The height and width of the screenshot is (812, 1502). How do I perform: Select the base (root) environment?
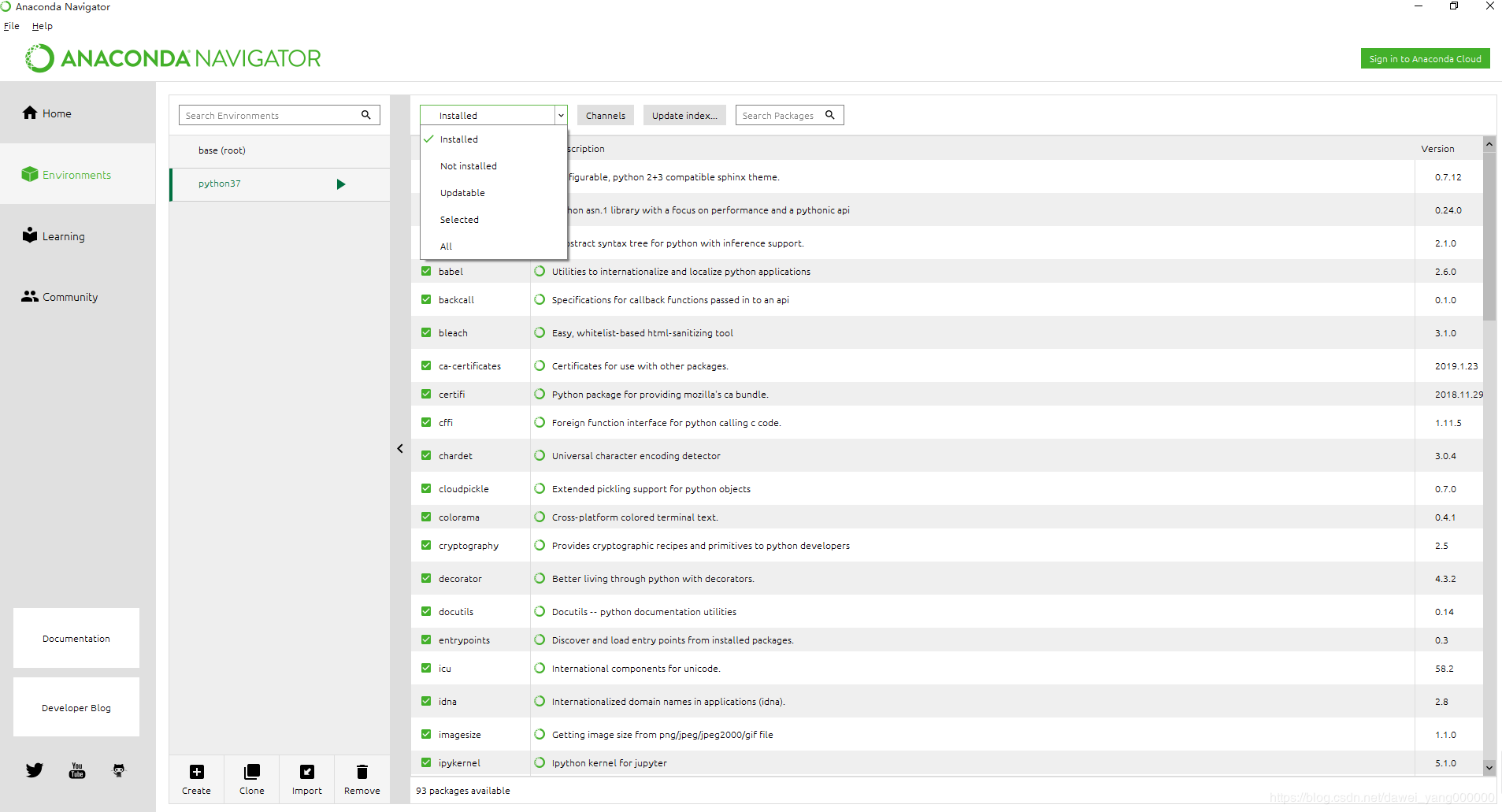pos(280,150)
